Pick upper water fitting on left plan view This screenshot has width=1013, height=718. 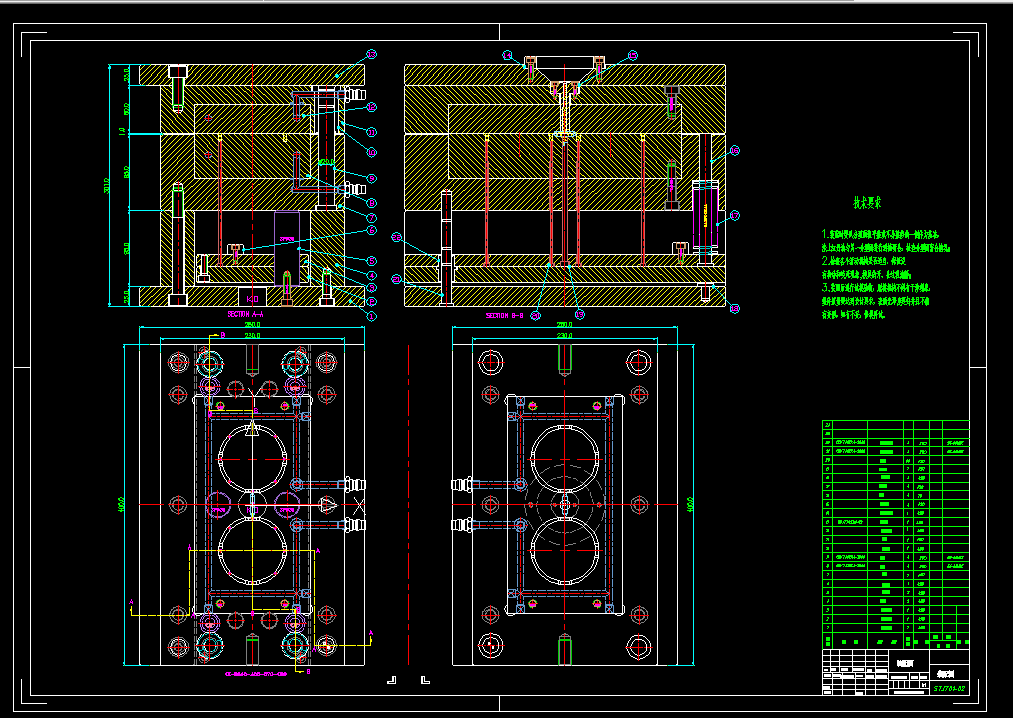coord(355,484)
